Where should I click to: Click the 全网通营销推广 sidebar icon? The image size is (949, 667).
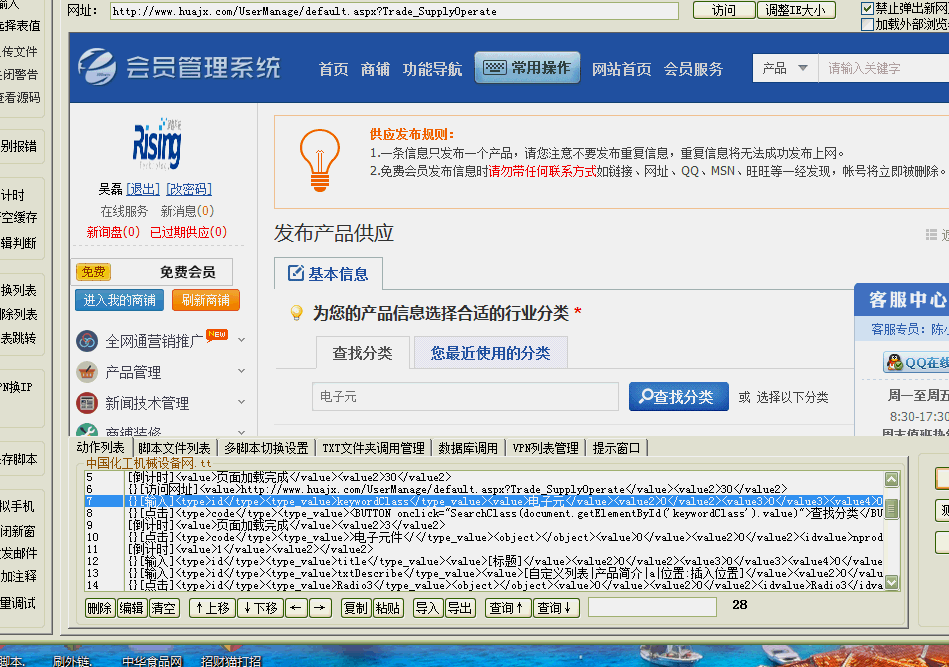click(87, 341)
